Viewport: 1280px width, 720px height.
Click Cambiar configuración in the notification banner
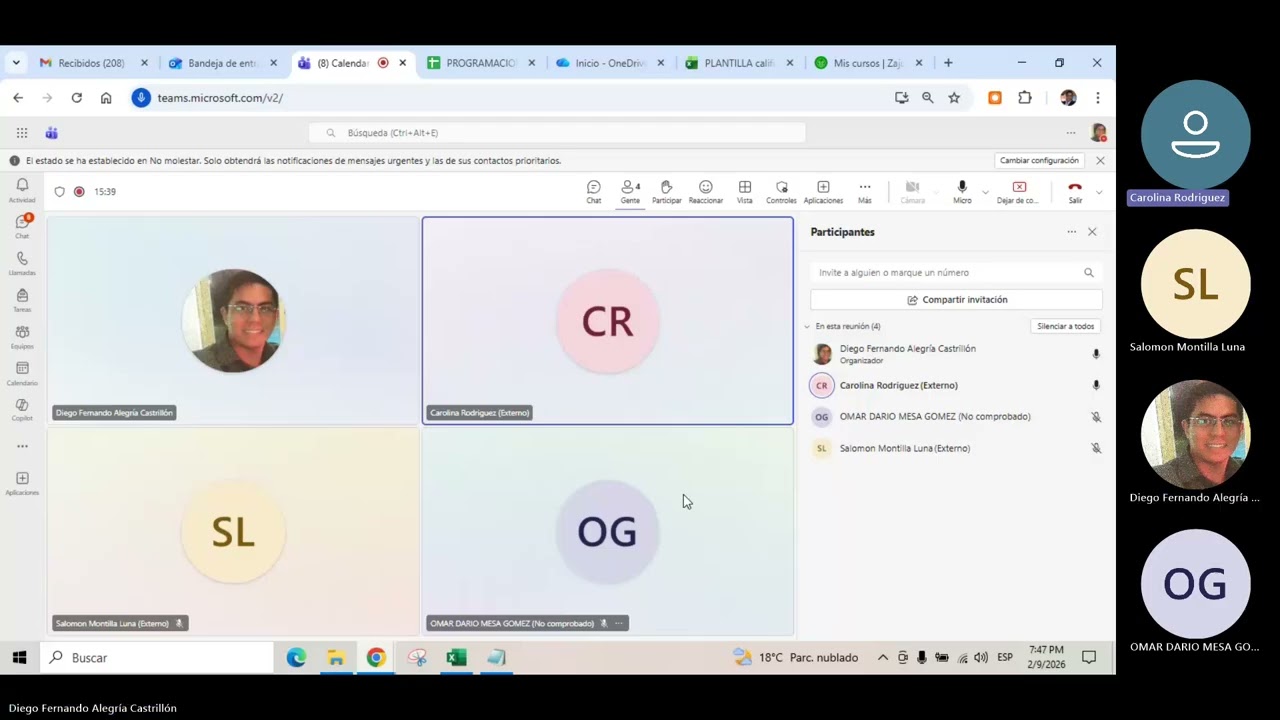coord(1039,160)
